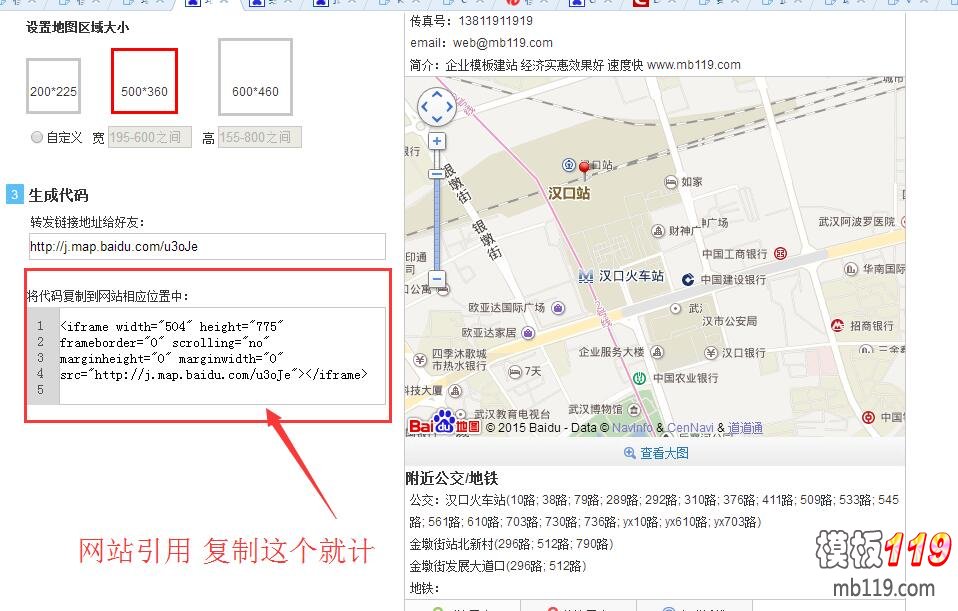The width and height of the screenshot is (958, 611).
Task: Click the 如家 hotel icon on the map
Action: point(671,182)
